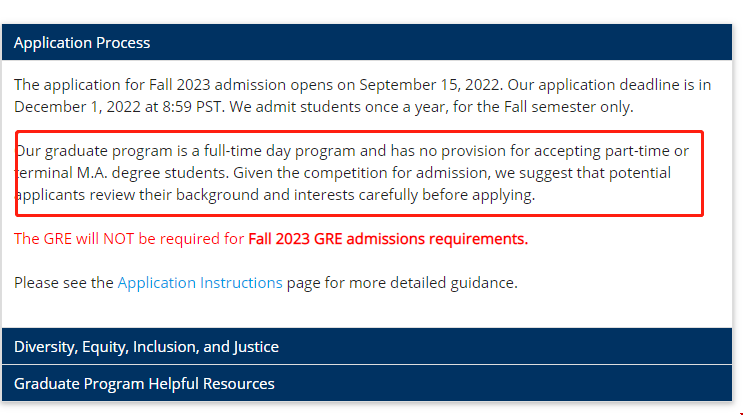Collapse the Application Process section header
Image resolution: width=743 pixels, height=415 pixels.
click(x=82, y=43)
